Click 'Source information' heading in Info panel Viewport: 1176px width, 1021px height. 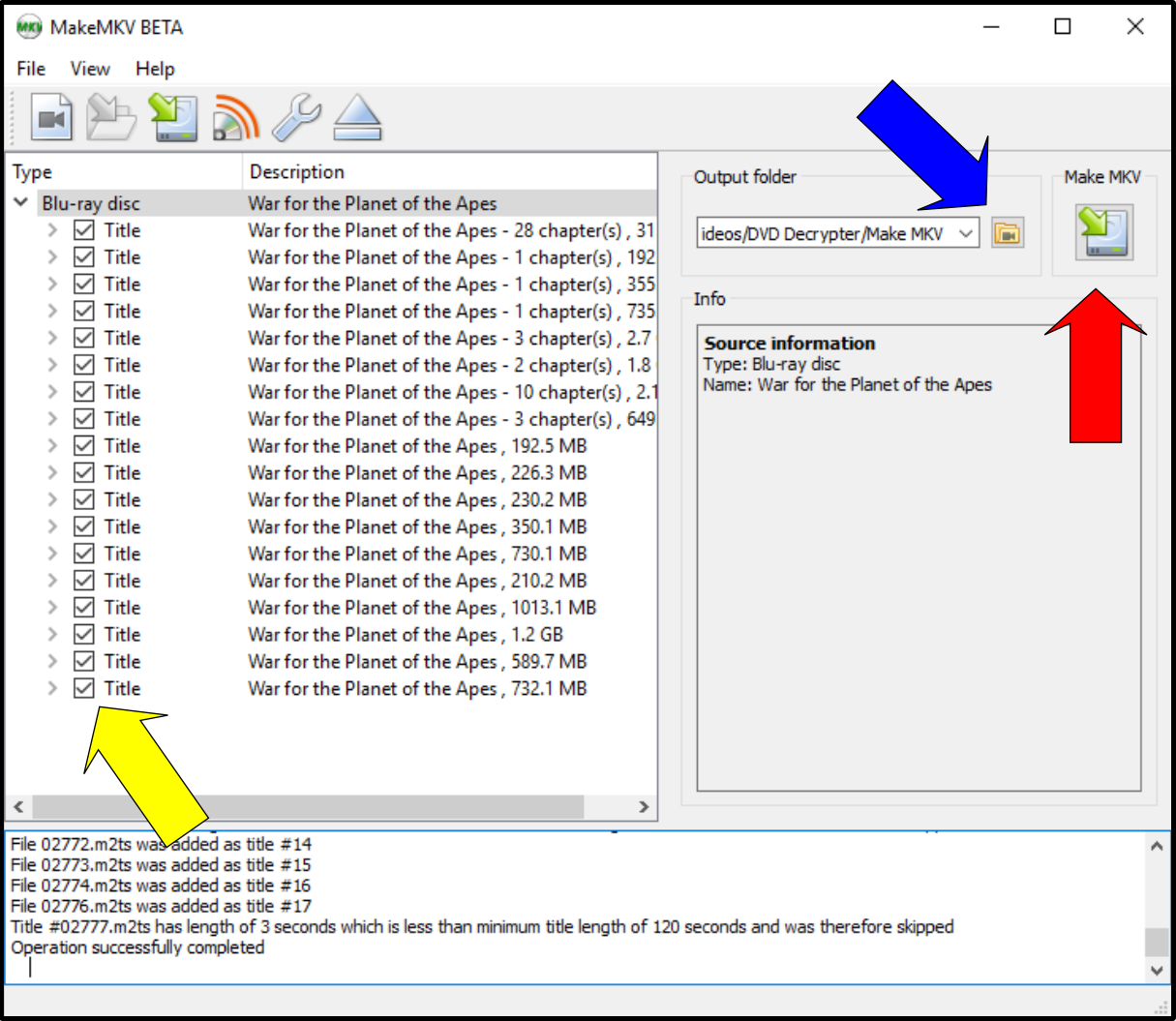(x=790, y=344)
